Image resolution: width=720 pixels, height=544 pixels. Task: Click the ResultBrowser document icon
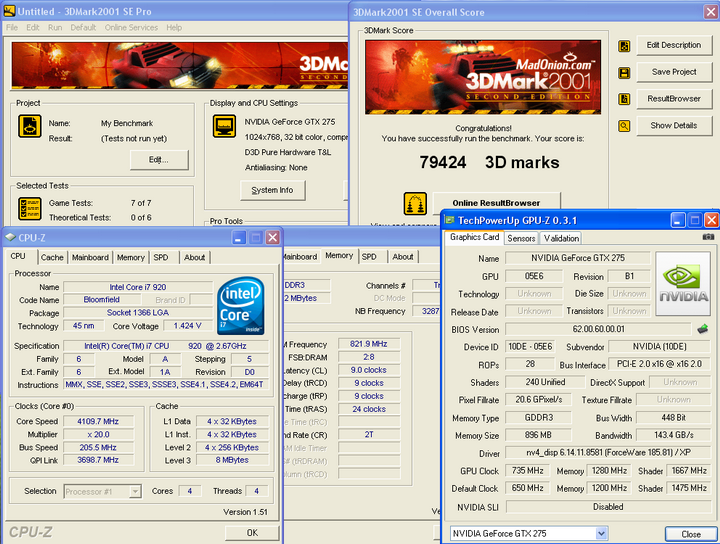pos(624,99)
